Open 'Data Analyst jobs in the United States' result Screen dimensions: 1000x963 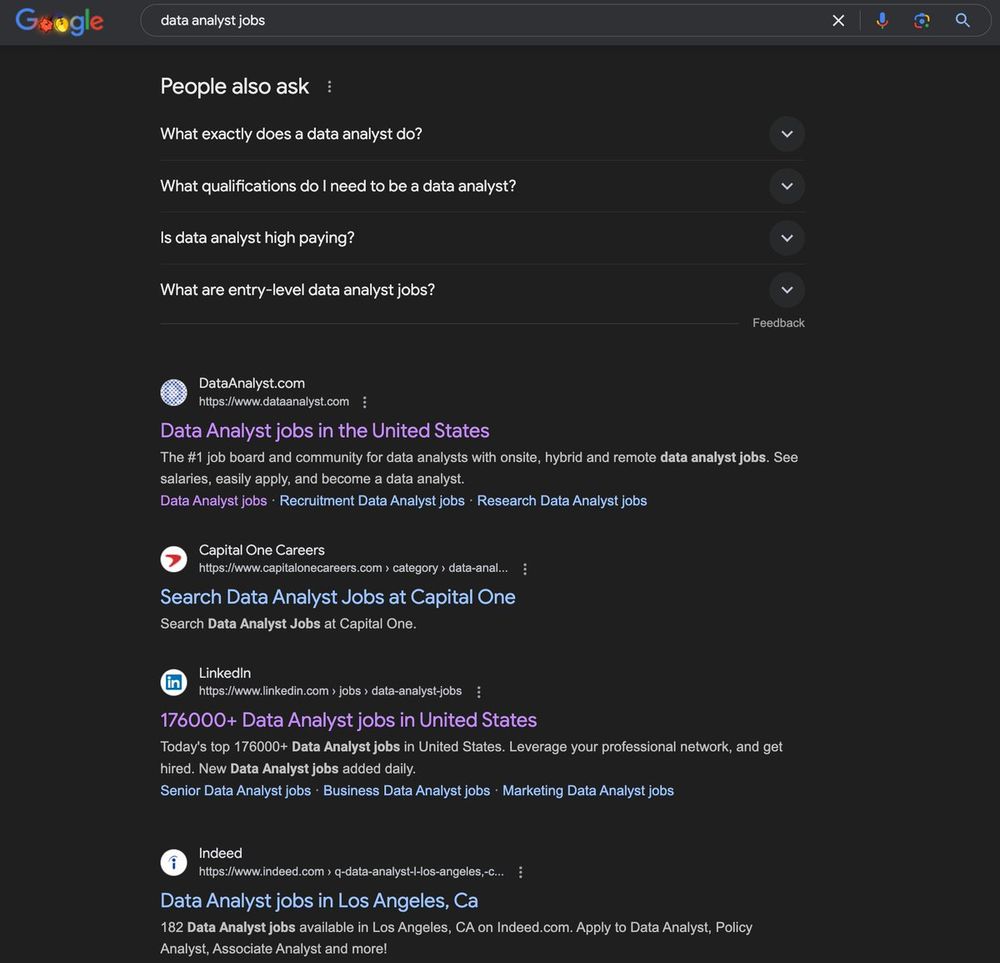coord(325,430)
